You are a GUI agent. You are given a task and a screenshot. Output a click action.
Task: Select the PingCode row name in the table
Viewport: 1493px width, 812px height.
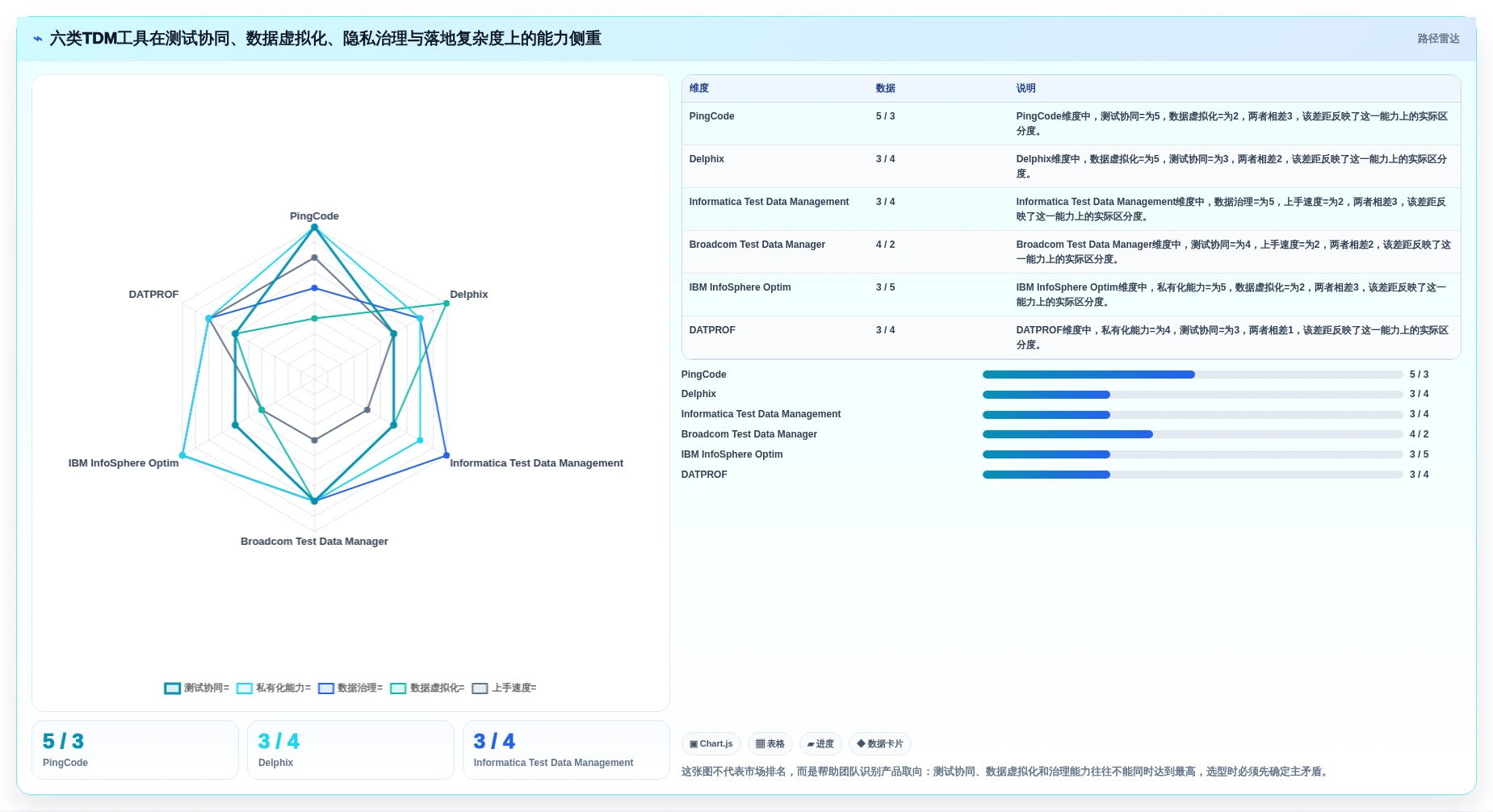(711, 116)
